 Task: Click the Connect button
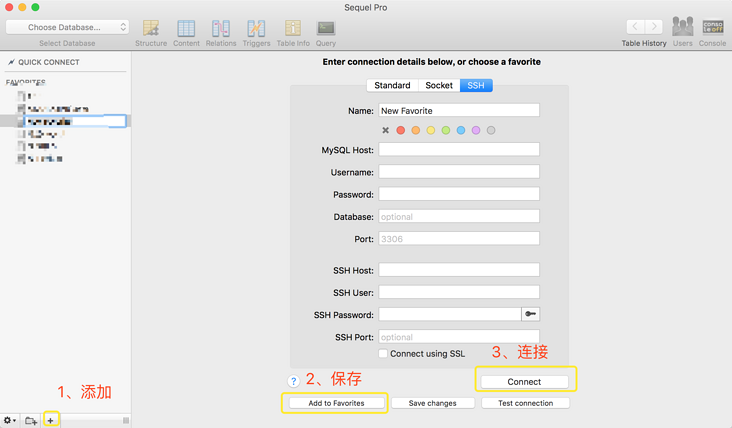tap(524, 382)
